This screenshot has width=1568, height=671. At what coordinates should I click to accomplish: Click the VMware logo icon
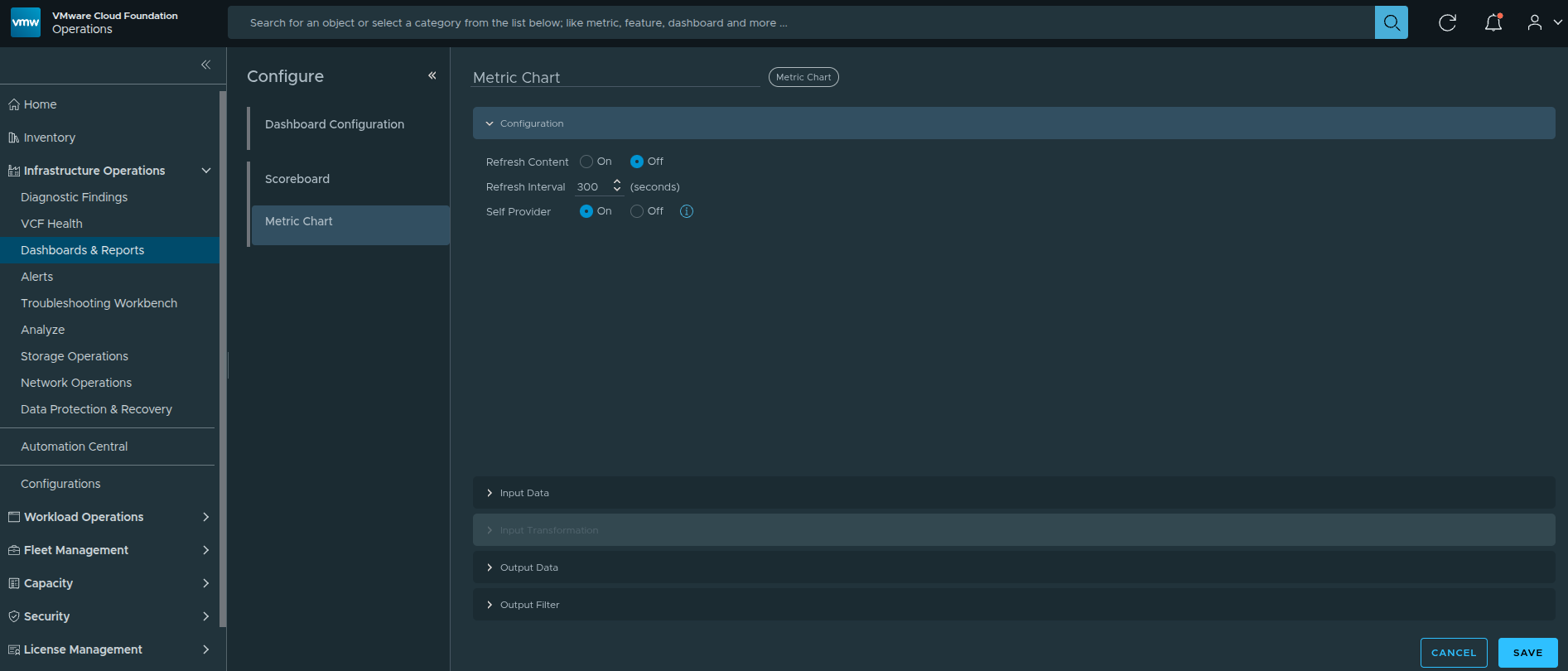26,22
